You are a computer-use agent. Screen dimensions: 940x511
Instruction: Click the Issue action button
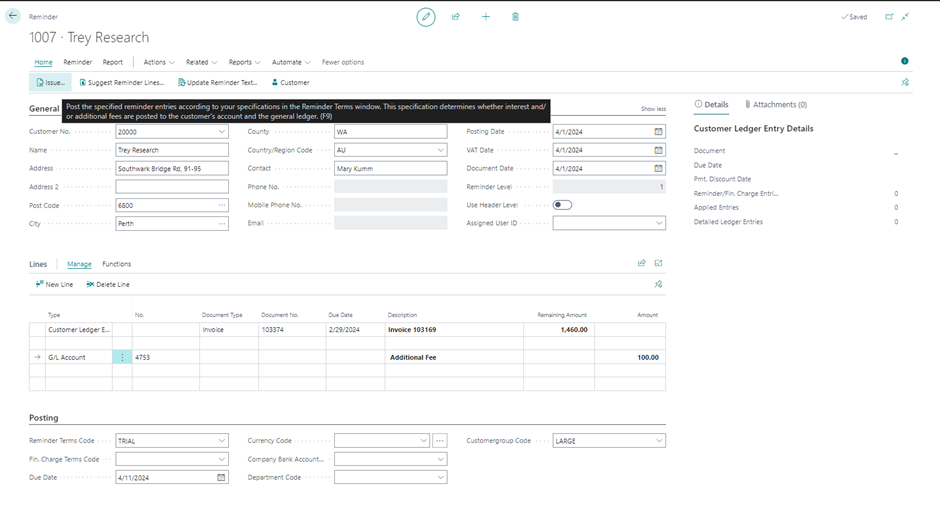tap(50, 83)
